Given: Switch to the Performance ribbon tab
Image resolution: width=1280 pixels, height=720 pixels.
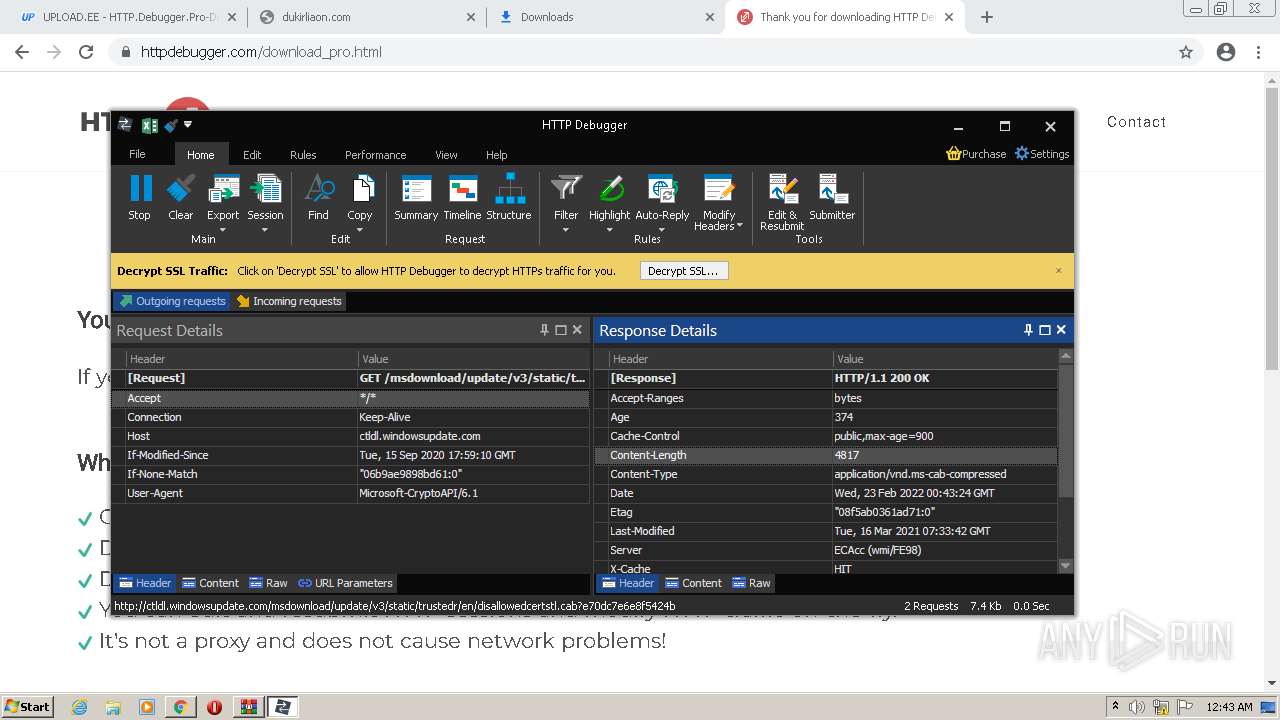Looking at the screenshot, I should [376, 155].
